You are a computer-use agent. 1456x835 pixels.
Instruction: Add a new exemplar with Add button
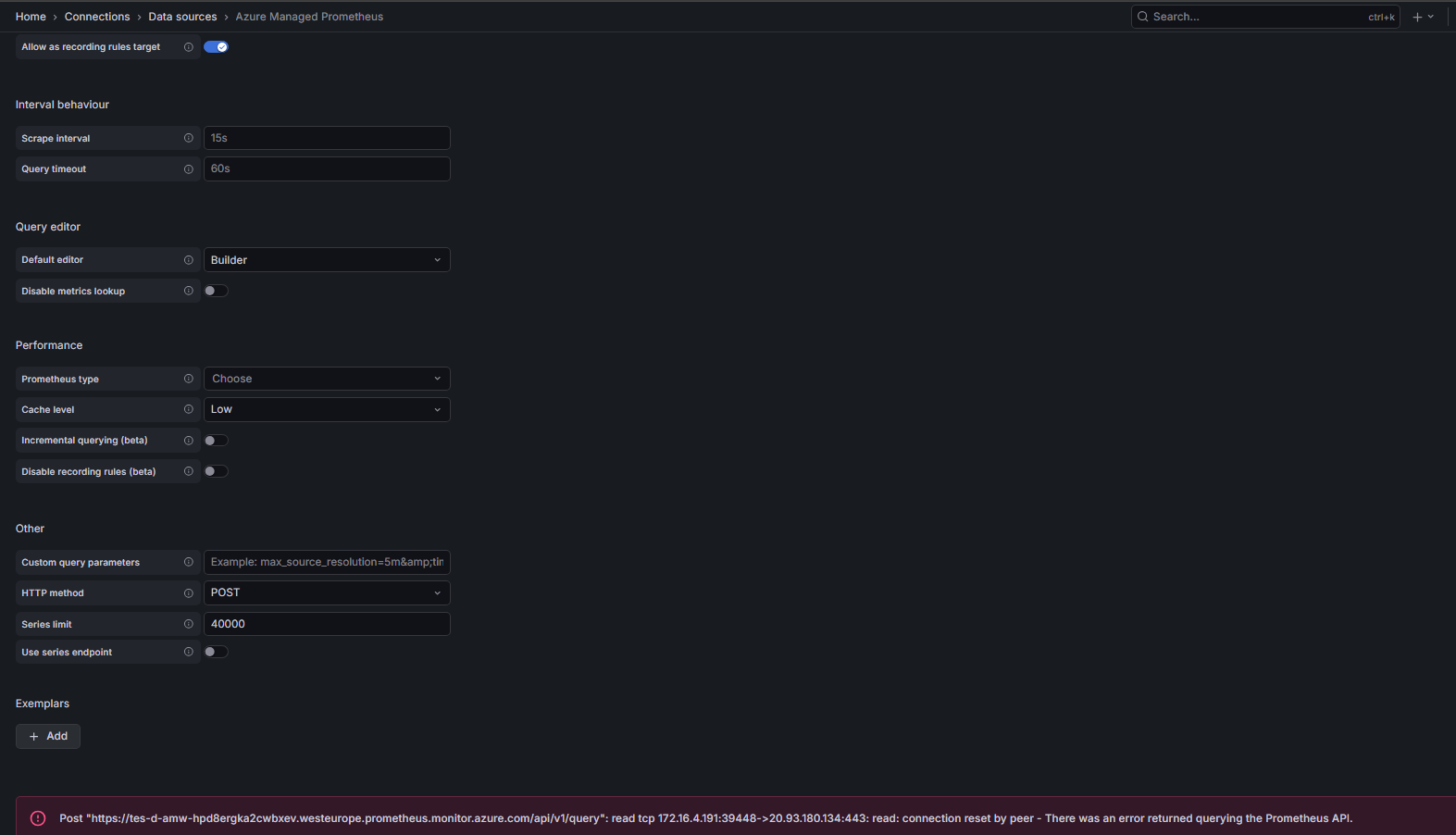[x=48, y=736]
